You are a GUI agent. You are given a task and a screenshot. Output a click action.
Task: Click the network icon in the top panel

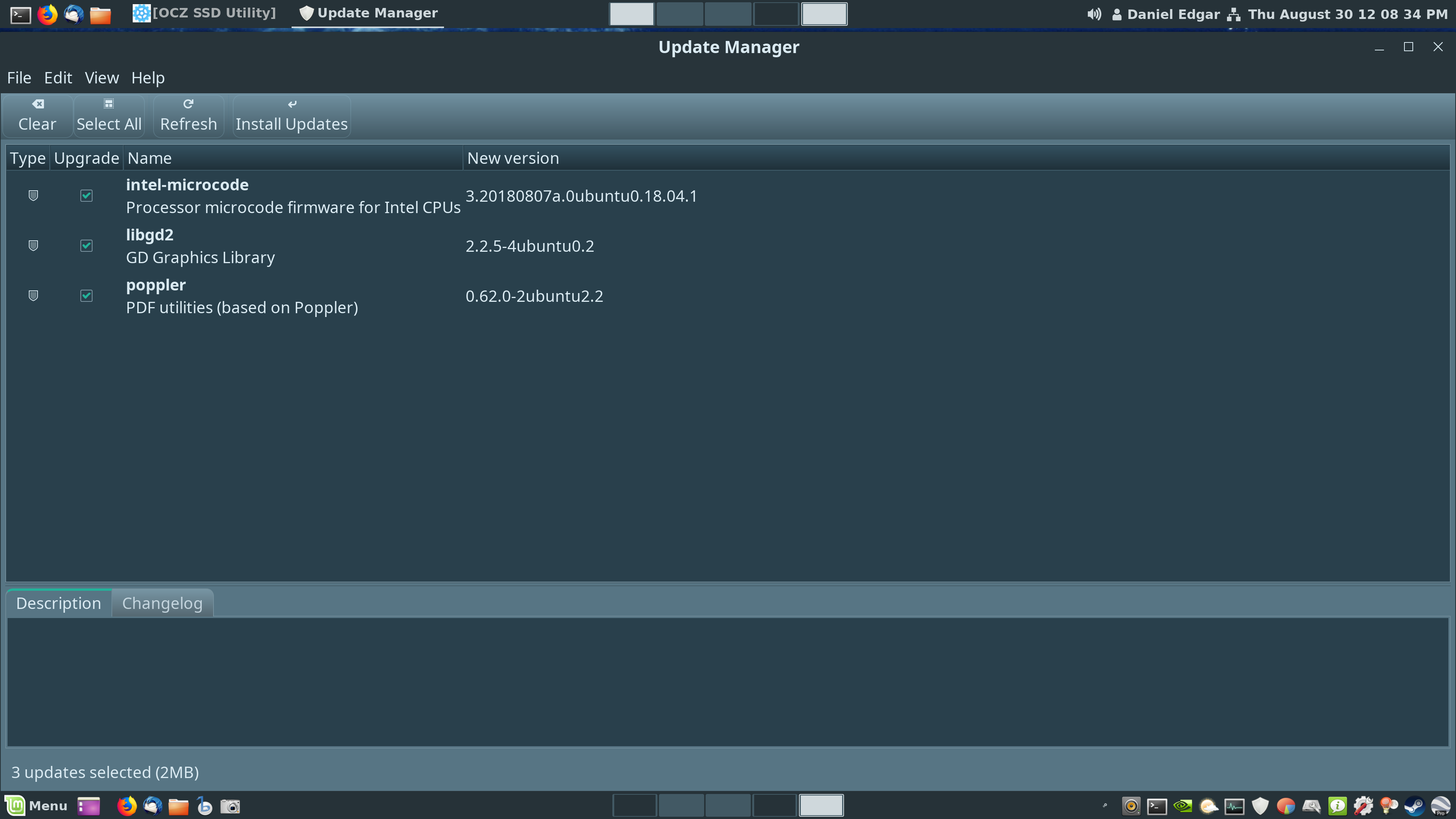1234,14
